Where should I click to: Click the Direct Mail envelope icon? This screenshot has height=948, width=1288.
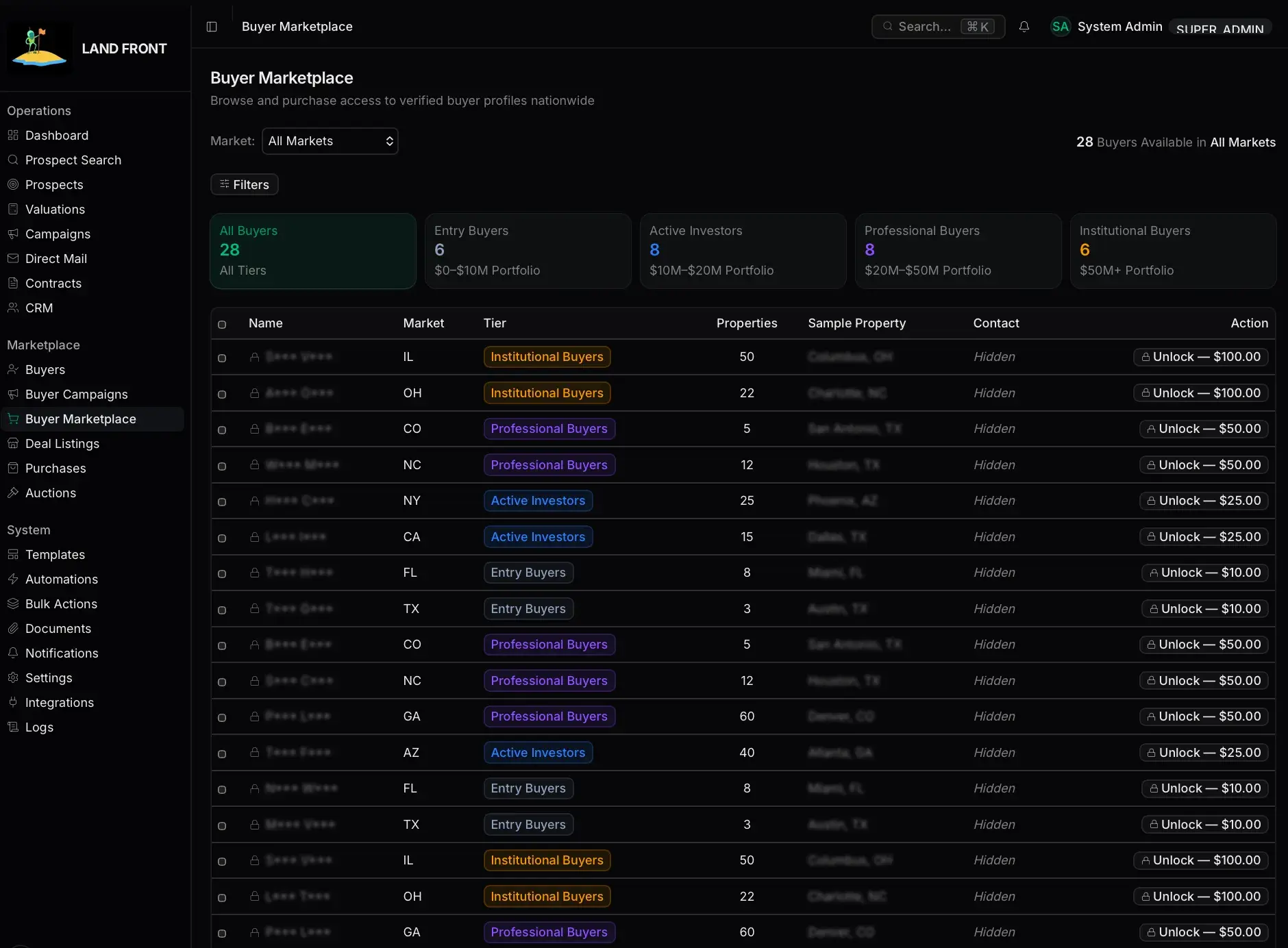point(13,258)
